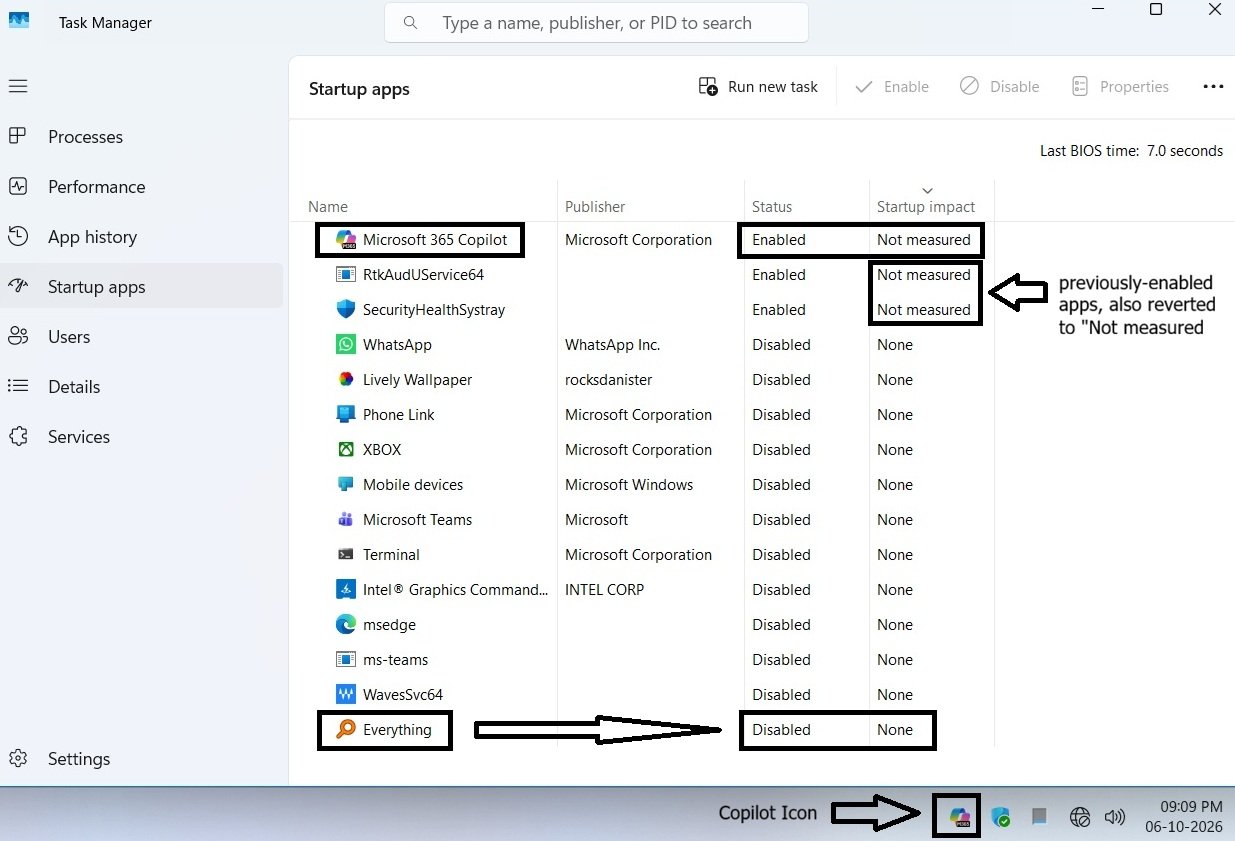
Task: Click the "msedge" name text
Action: (389, 625)
